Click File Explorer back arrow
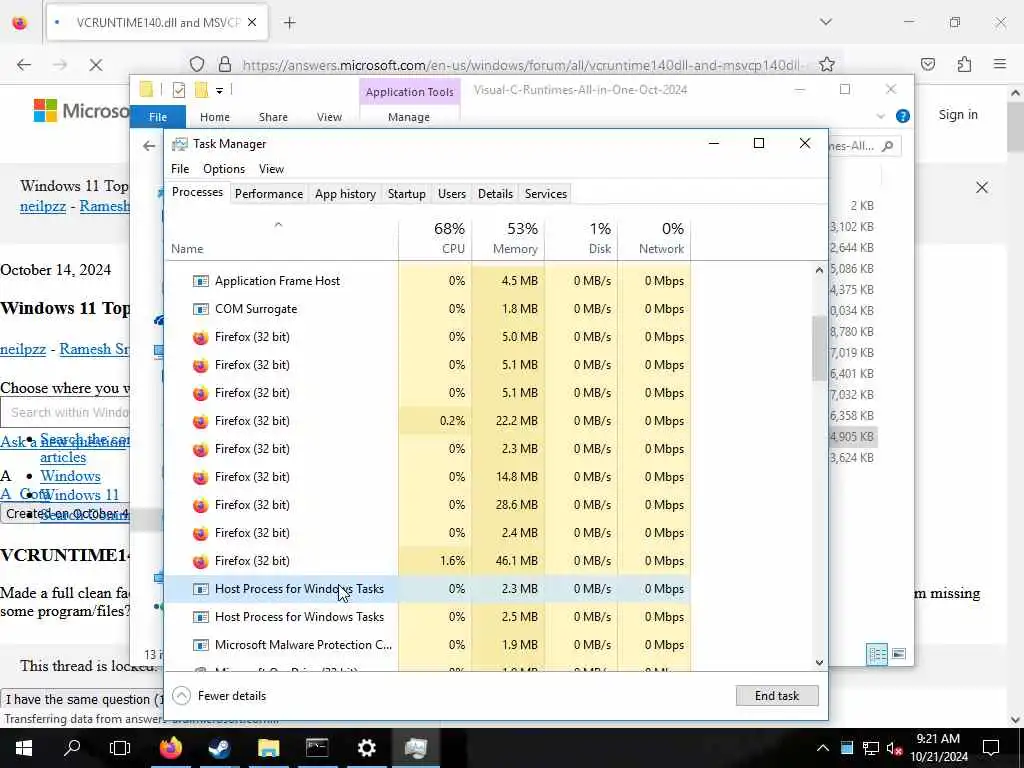The height and width of the screenshot is (768, 1024). [x=149, y=146]
